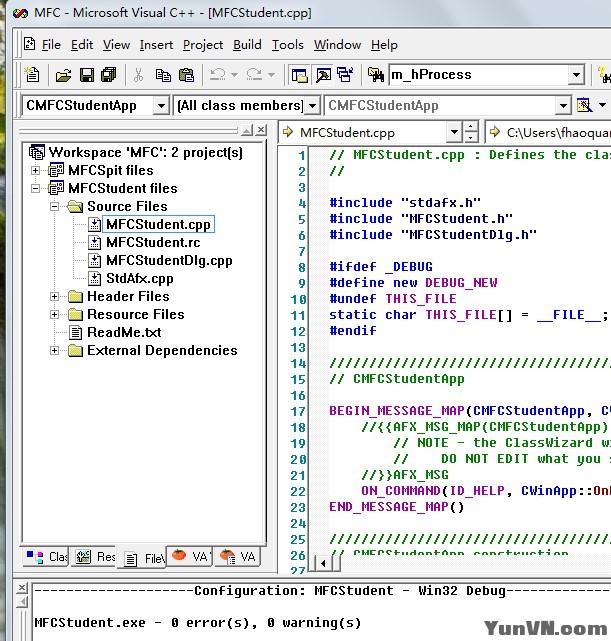Toggle the Workspace window icon
The image size is (611, 641).
[x=299, y=75]
